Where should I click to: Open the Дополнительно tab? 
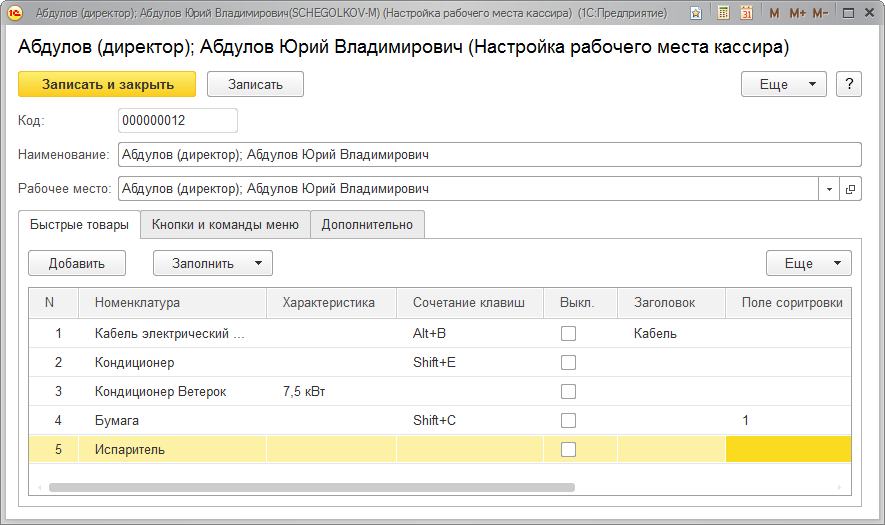tap(367, 225)
